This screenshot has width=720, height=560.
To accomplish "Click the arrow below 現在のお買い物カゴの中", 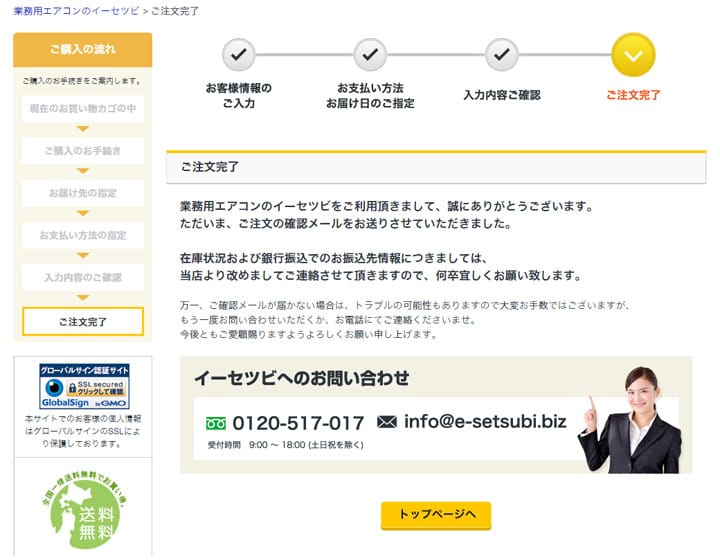I will pos(83,129).
